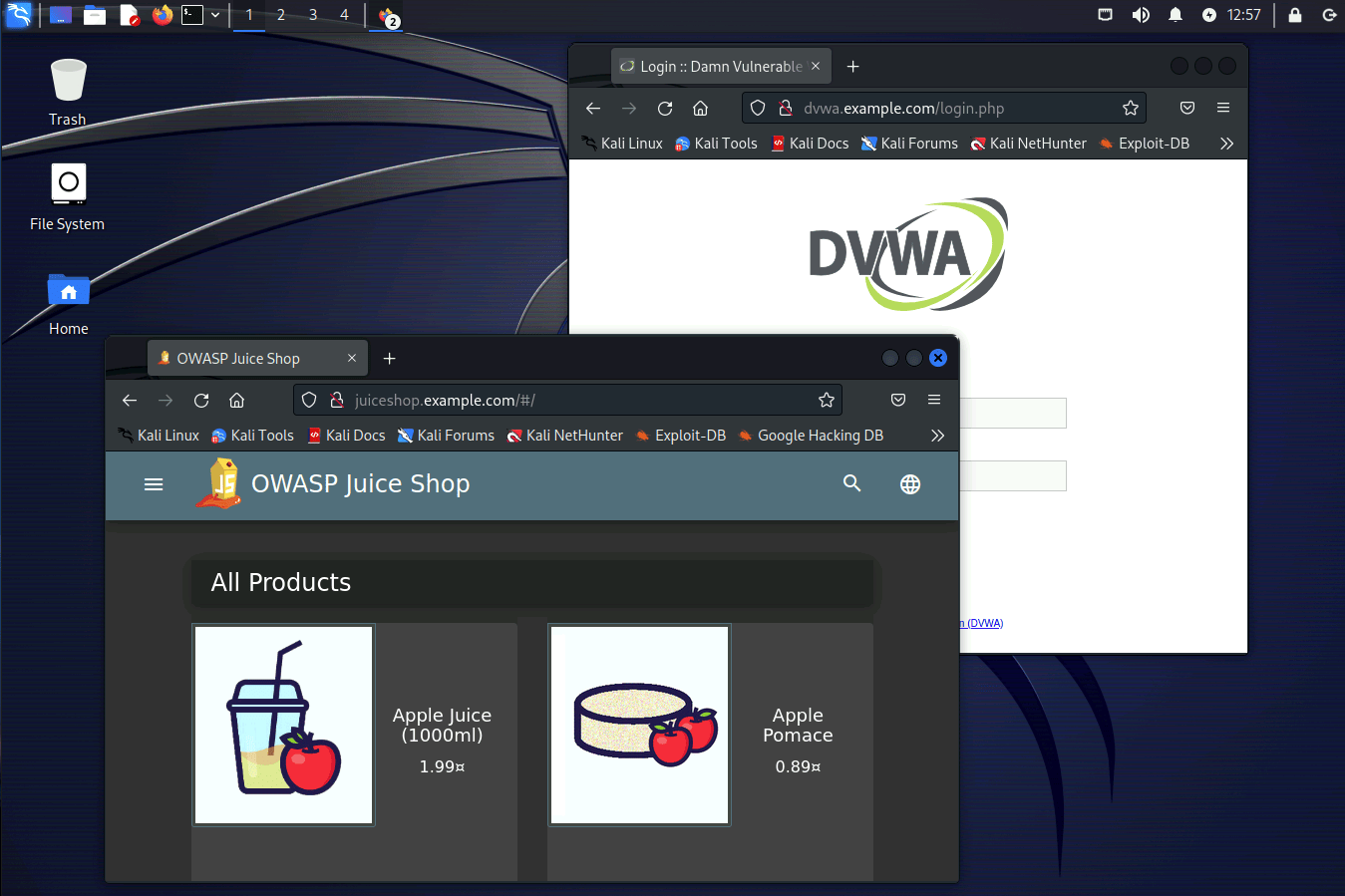Show more bookmarks in Juice Shop window
The width and height of the screenshot is (1345, 896).
937,436
